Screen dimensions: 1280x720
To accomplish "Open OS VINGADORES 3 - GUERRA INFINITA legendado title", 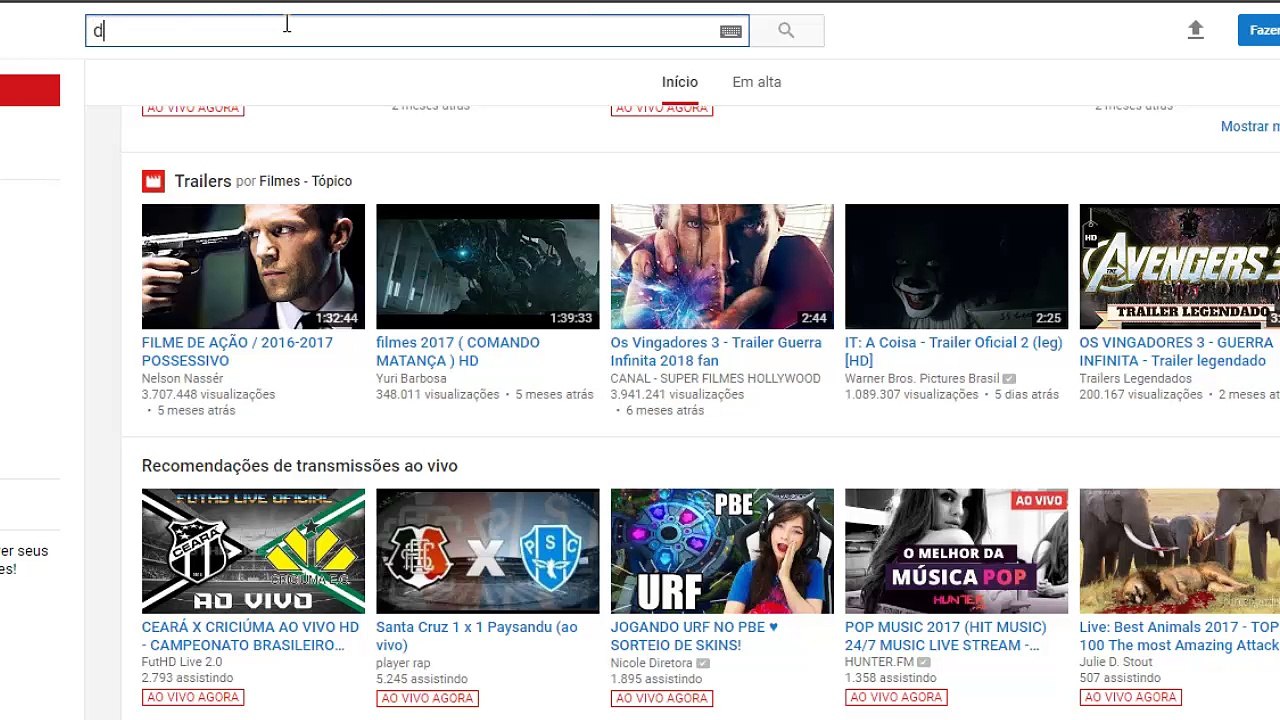I will click(1177, 351).
